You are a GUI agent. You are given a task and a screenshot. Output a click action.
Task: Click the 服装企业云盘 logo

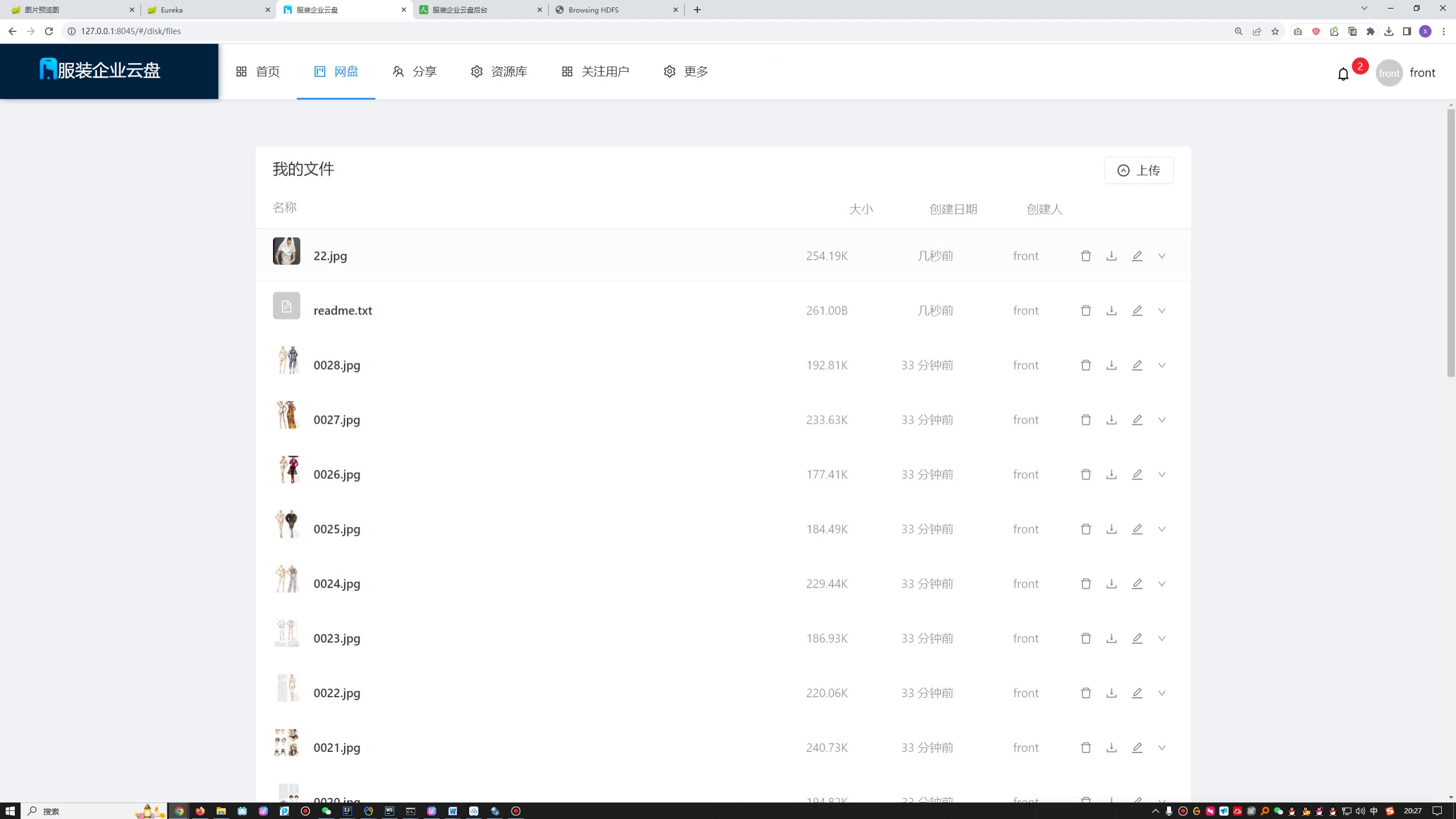pos(100,70)
